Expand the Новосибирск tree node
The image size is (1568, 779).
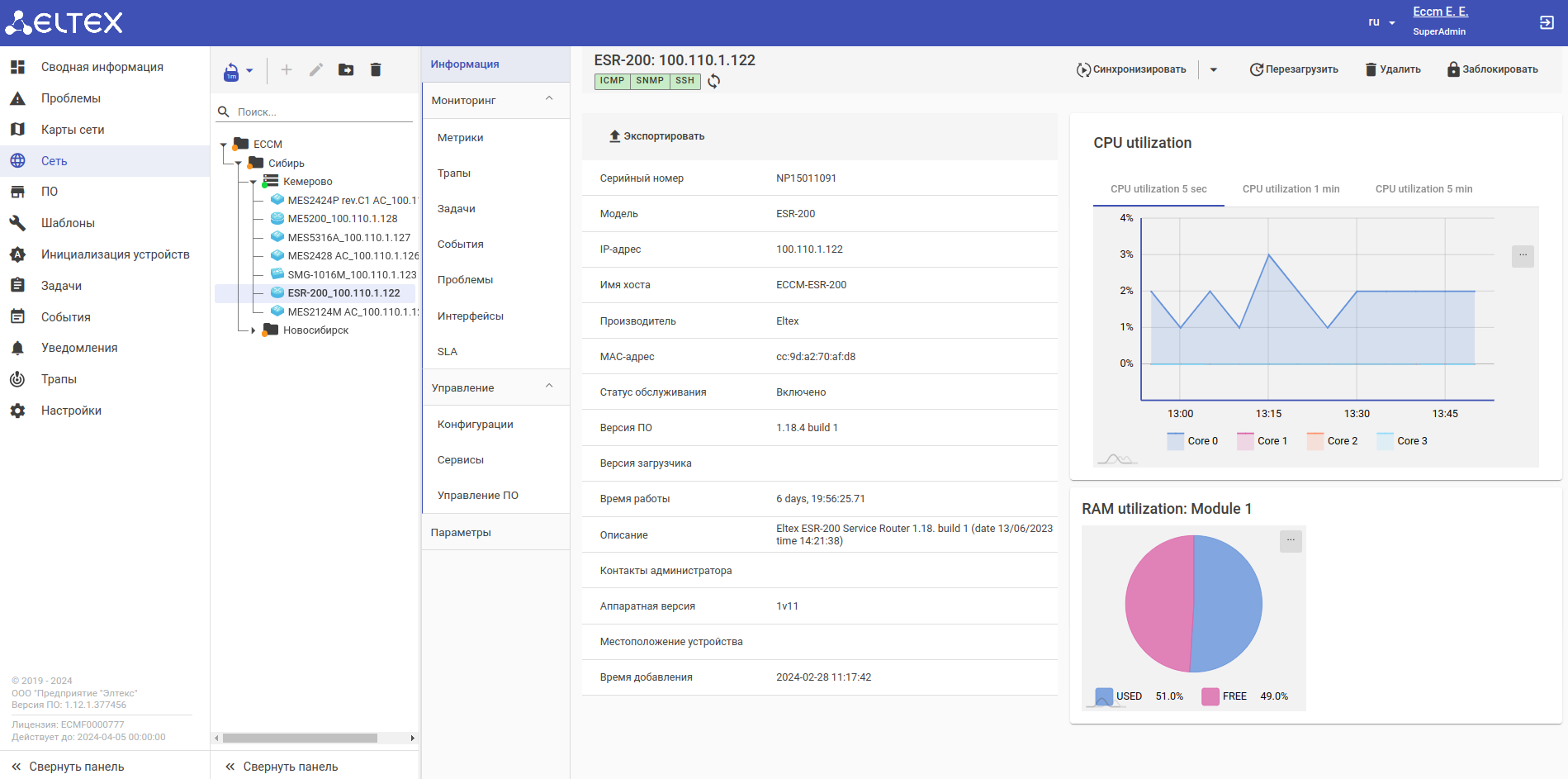click(x=253, y=330)
